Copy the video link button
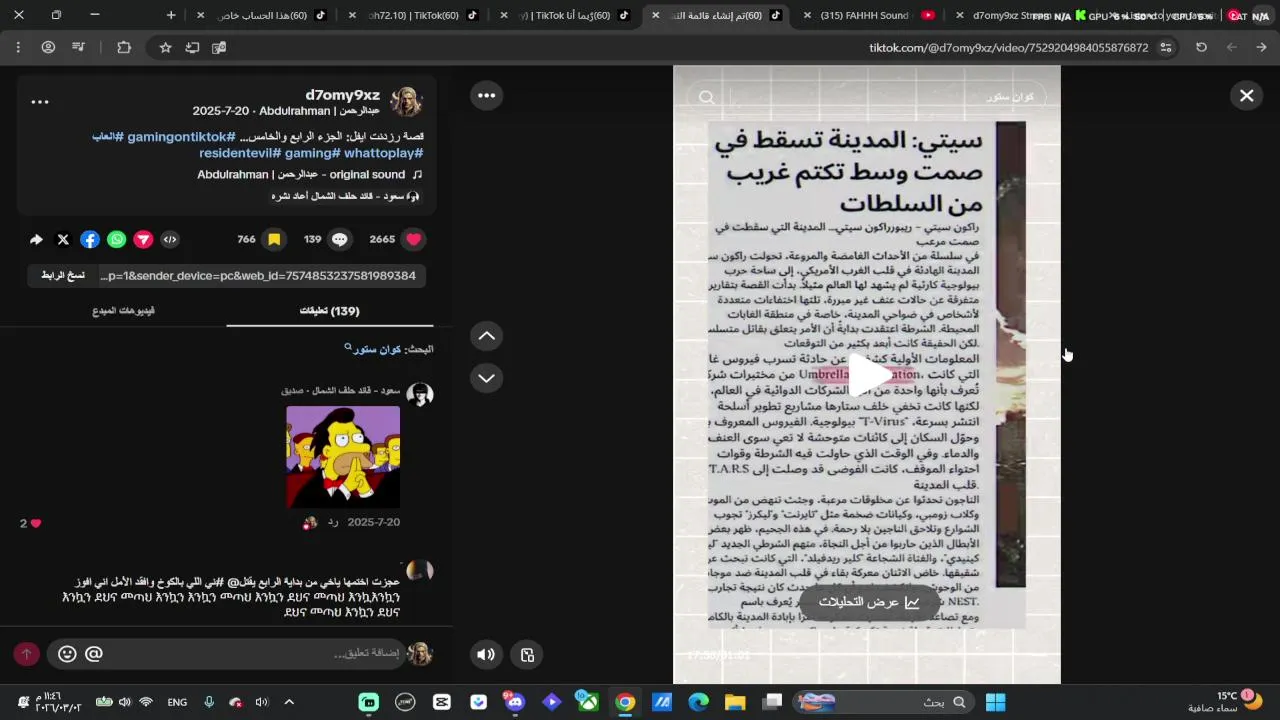Viewport: 1280px width, 720px height. [x=62, y=276]
